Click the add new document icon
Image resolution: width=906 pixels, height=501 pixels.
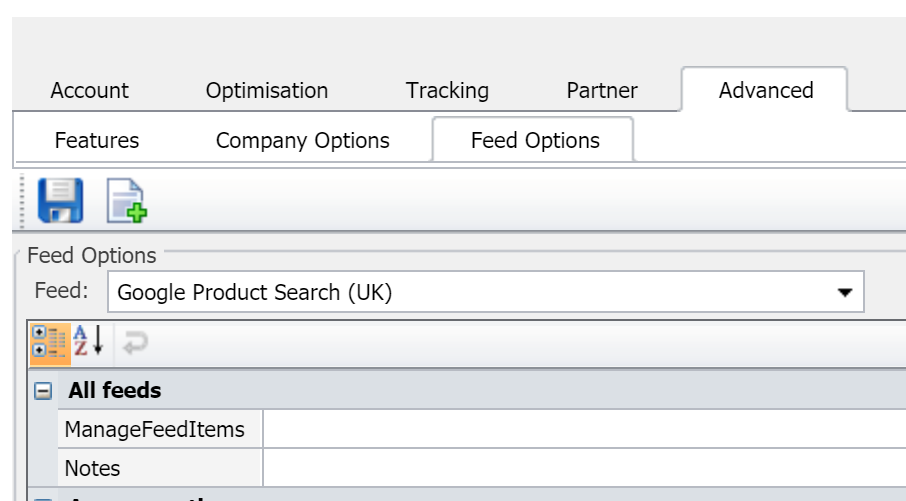click(x=127, y=201)
